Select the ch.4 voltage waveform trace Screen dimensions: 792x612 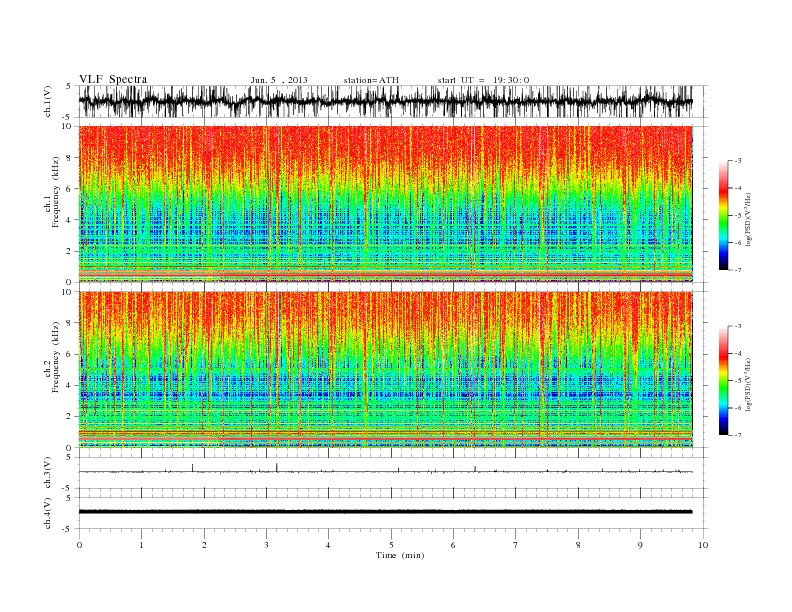(x=385, y=512)
